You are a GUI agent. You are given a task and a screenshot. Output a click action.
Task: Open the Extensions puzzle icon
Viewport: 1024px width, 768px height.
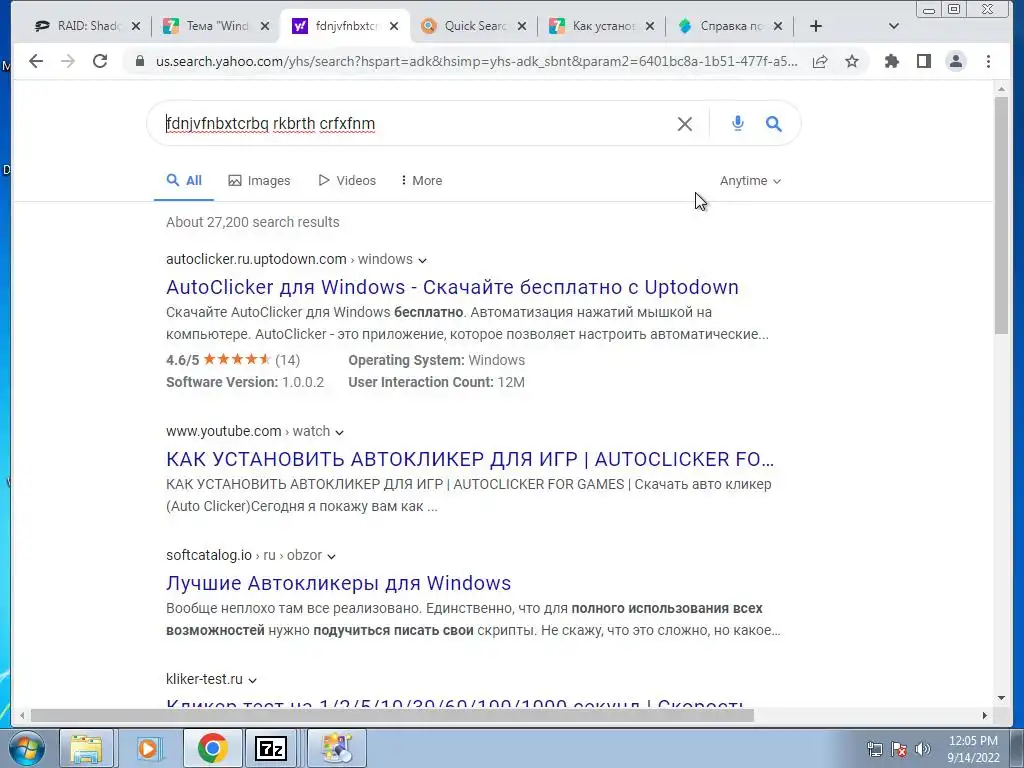(x=891, y=61)
